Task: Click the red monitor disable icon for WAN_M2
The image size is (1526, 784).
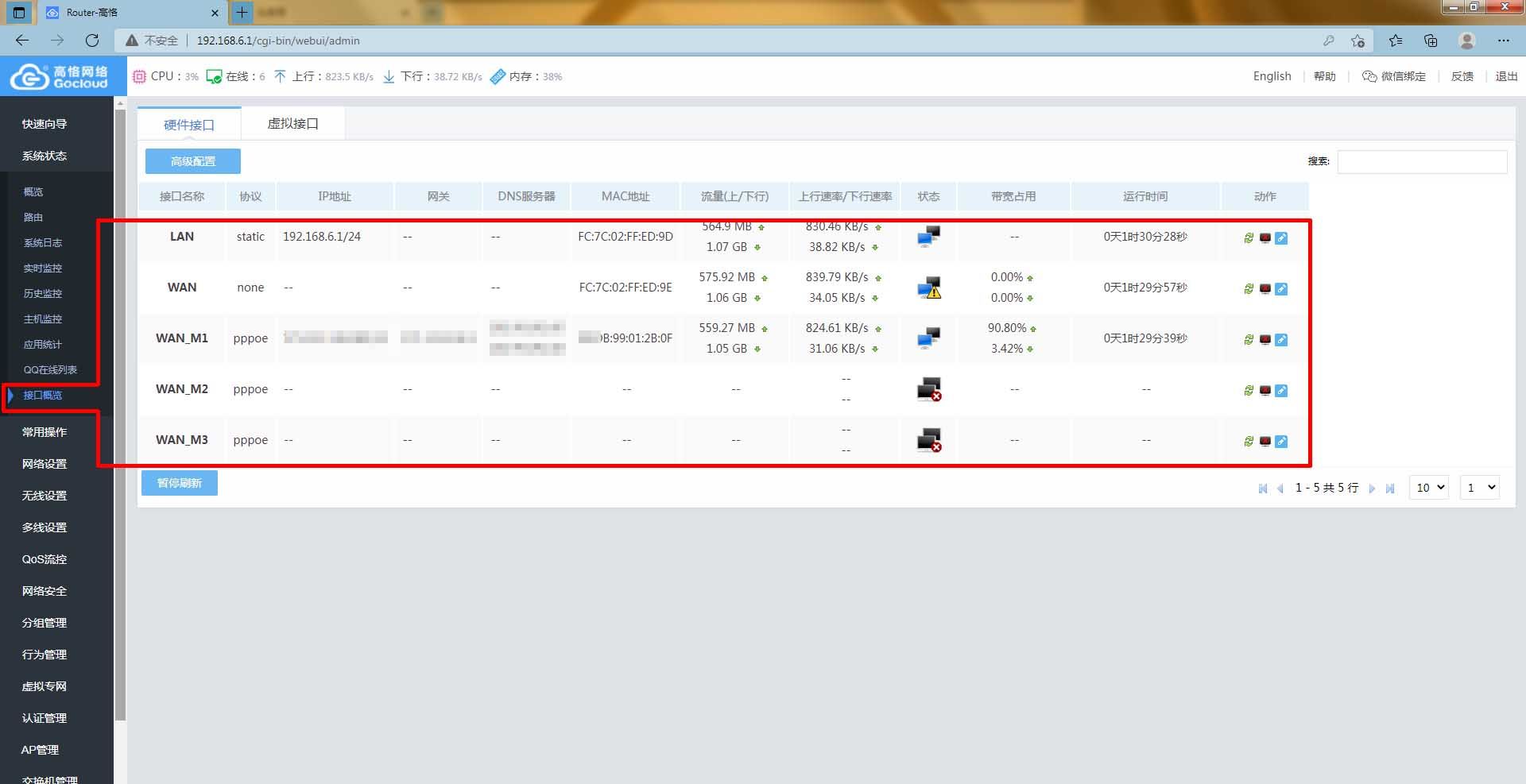Action: pos(1265,391)
